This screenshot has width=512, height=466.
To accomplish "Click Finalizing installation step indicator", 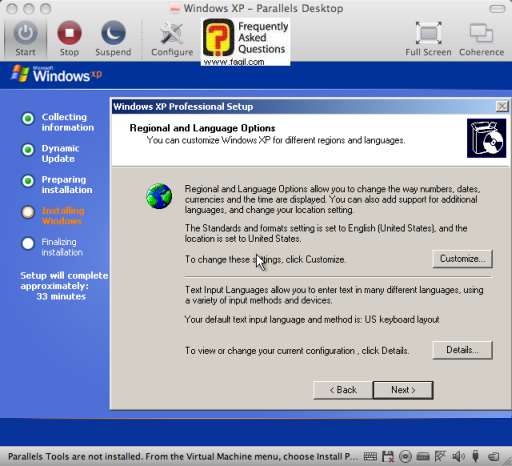I will pyautogui.click(x=28, y=243).
